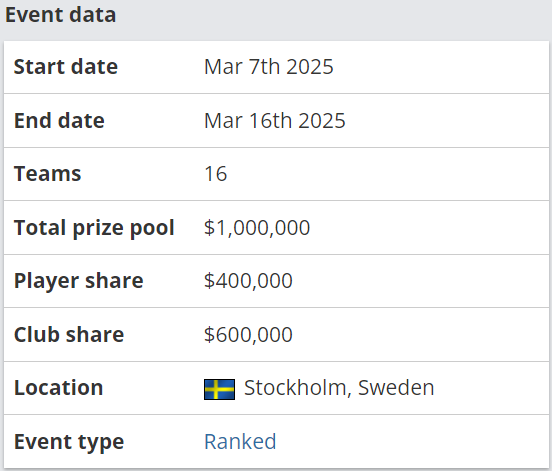Click the Club share label

[x=69, y=334]
